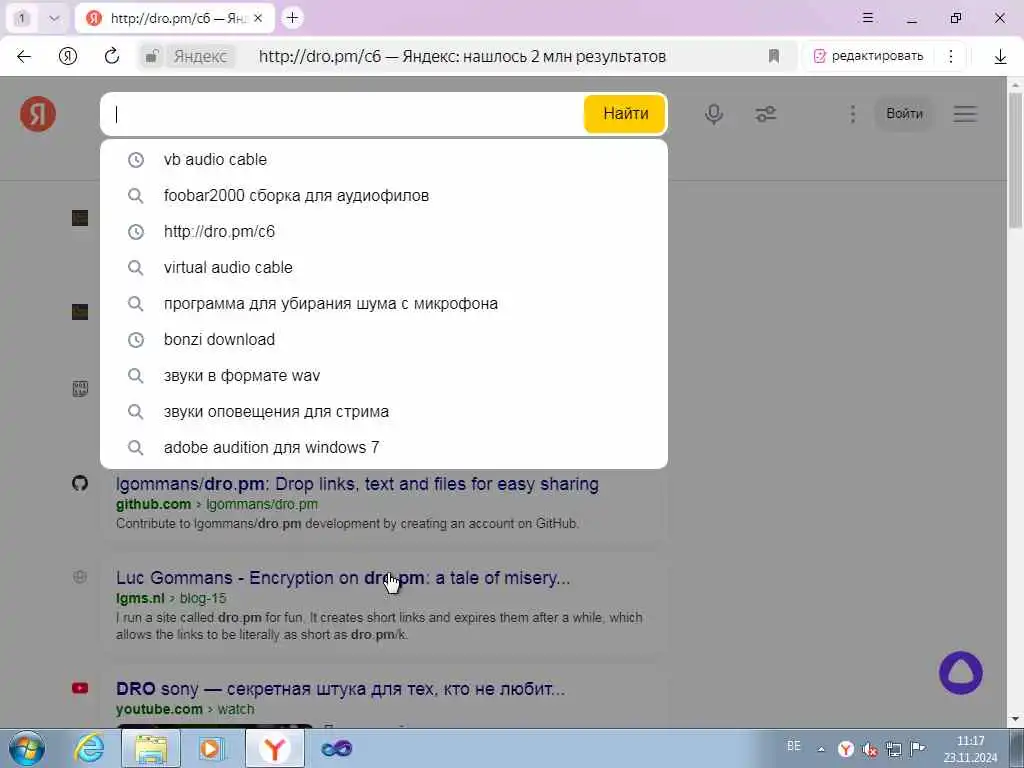Image resolution: width=1024 pixels, height=768 pixels.
Task: Open Alice assistant purple round button
Action: click(x=961, y=673)
